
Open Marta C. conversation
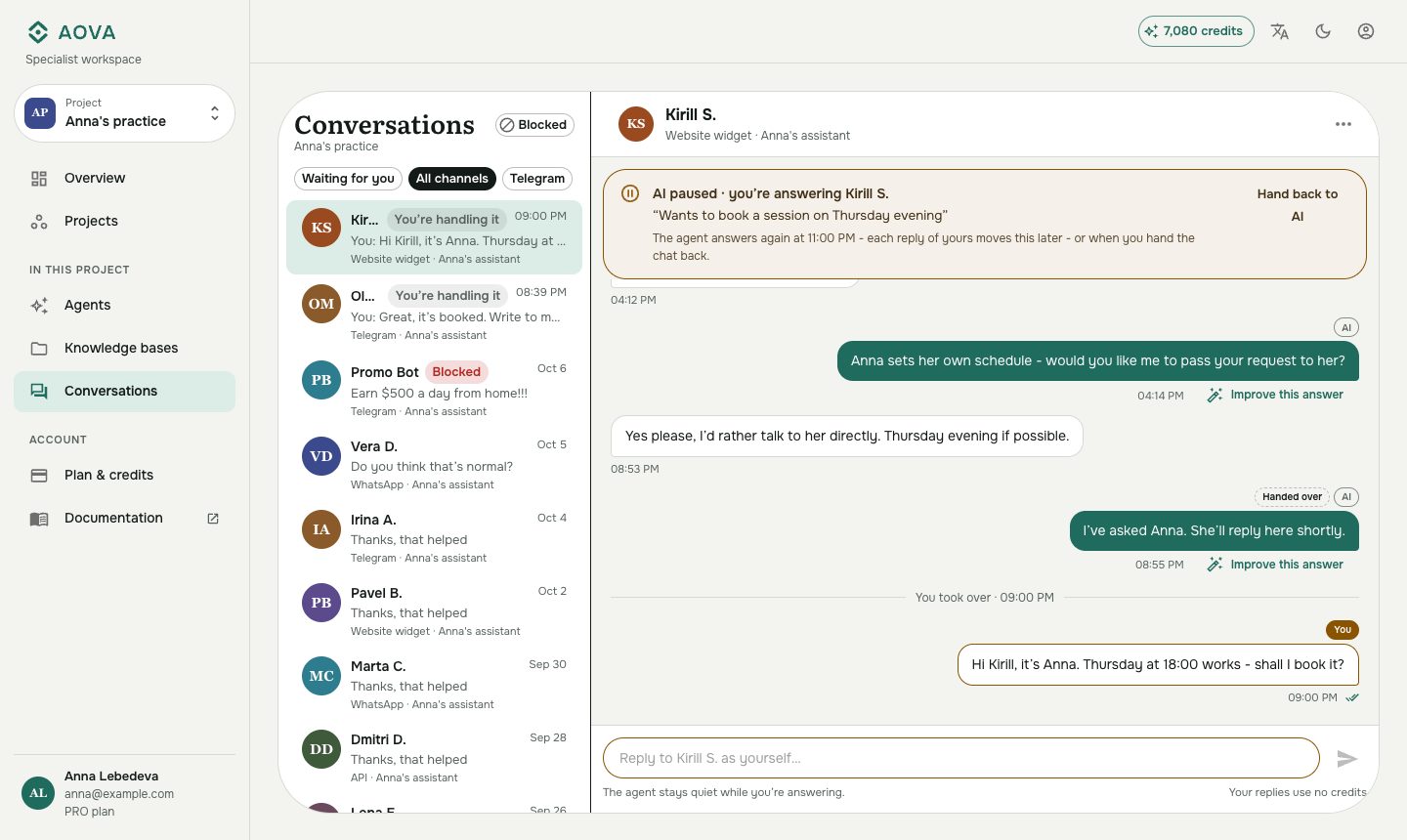434,684
